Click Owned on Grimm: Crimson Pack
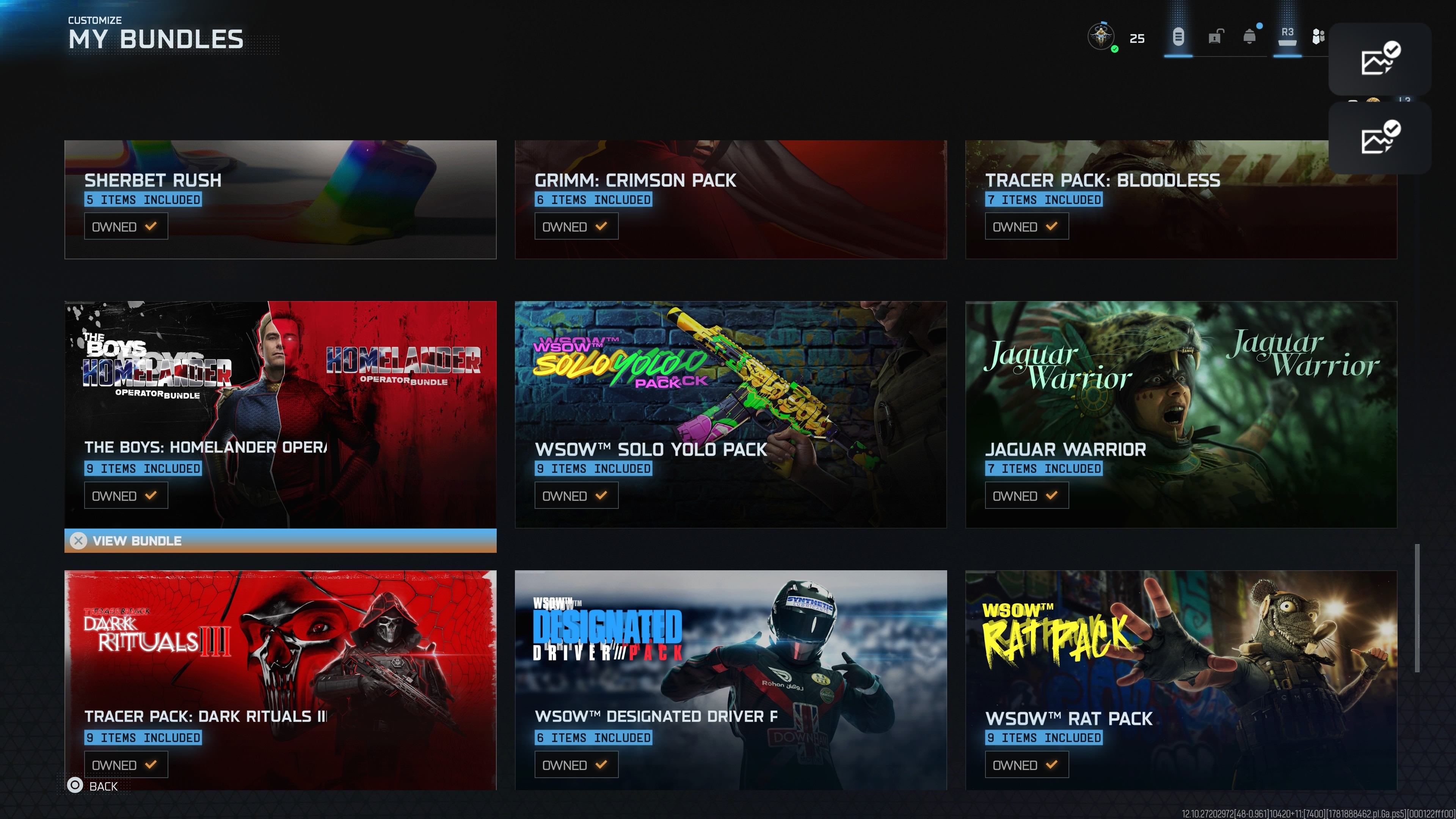The image size is (1456, 819). click(x=576, y=227)
